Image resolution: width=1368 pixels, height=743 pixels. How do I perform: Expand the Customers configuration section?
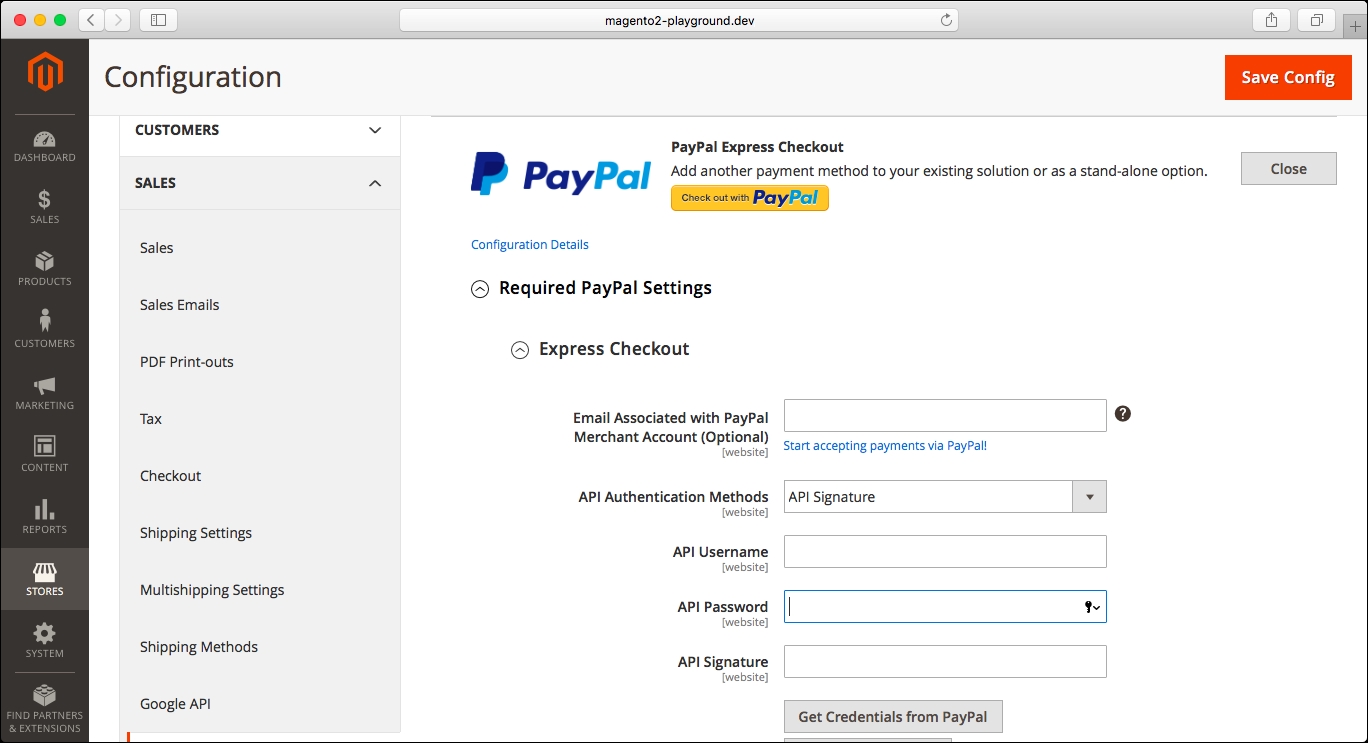point(260,130)
